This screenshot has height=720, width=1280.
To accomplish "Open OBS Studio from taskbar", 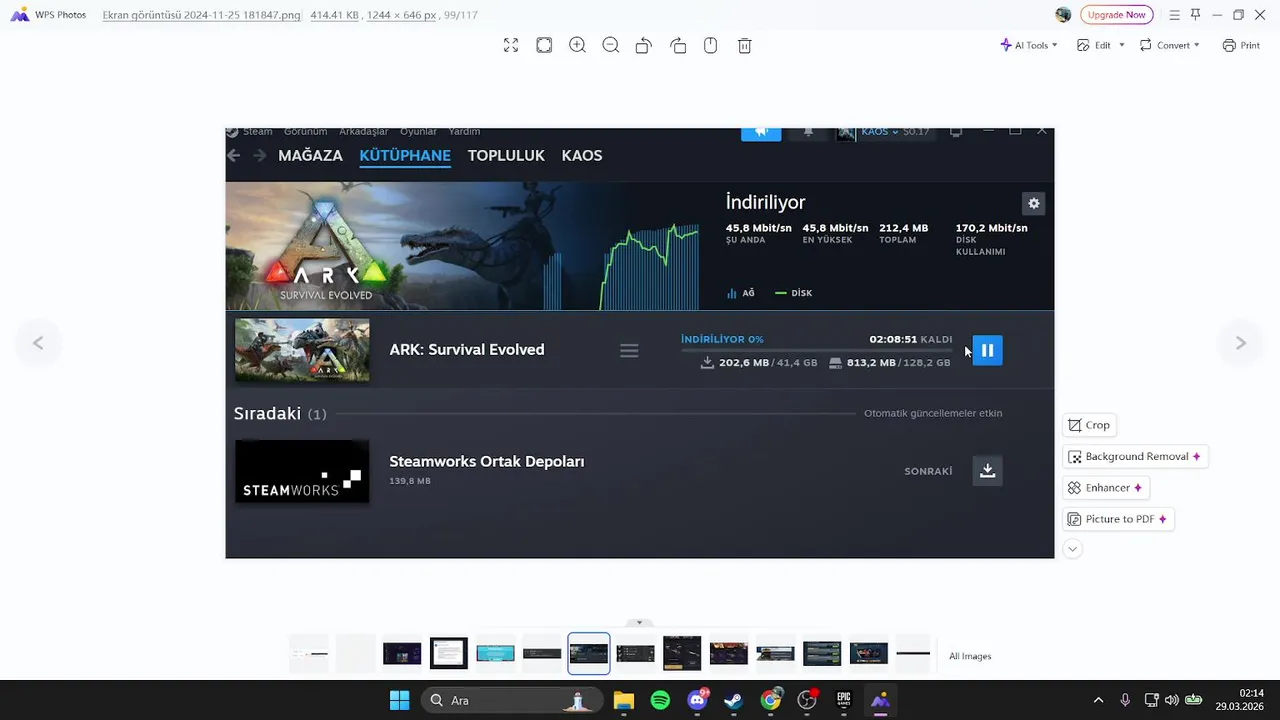I will [x=807, y=700].
